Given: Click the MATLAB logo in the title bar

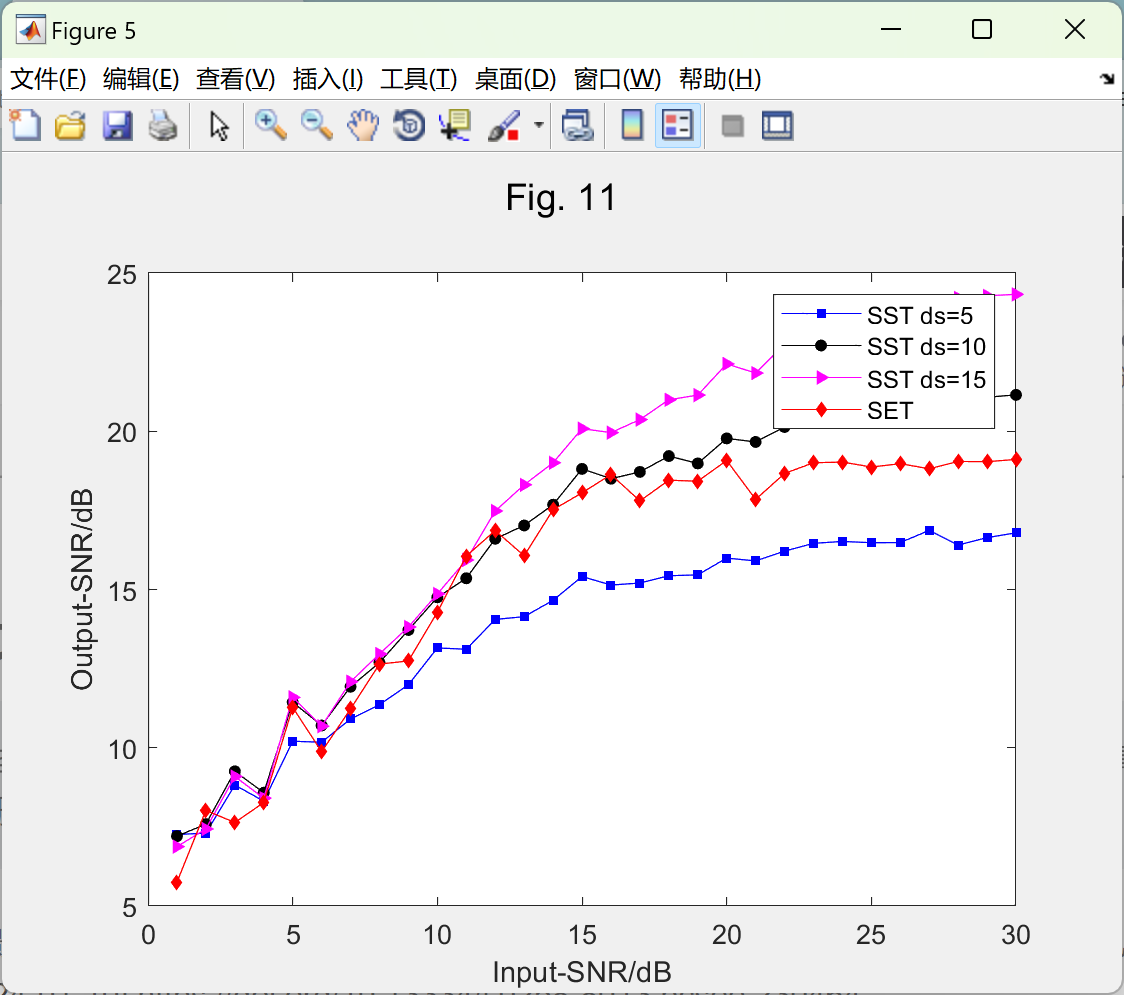Looking at the screenshot, I should coord(31,30).
